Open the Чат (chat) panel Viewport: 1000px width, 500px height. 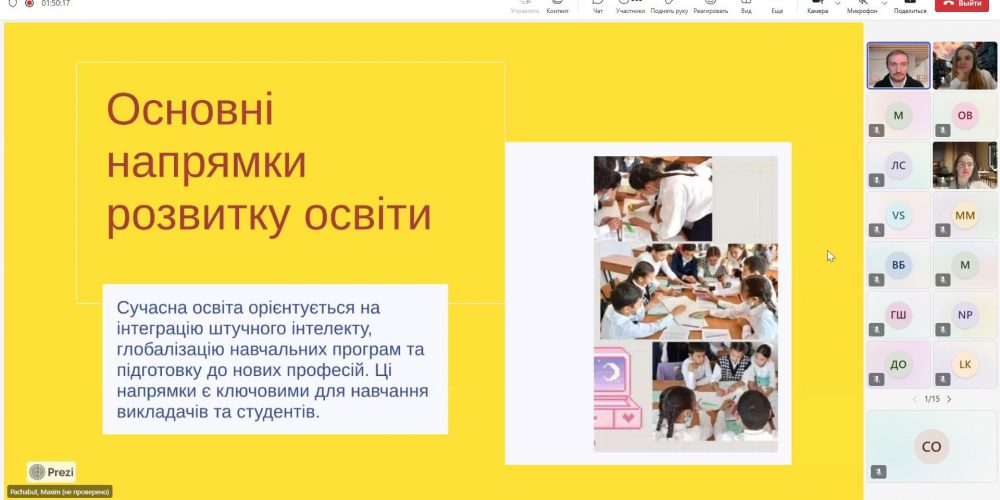598,5
